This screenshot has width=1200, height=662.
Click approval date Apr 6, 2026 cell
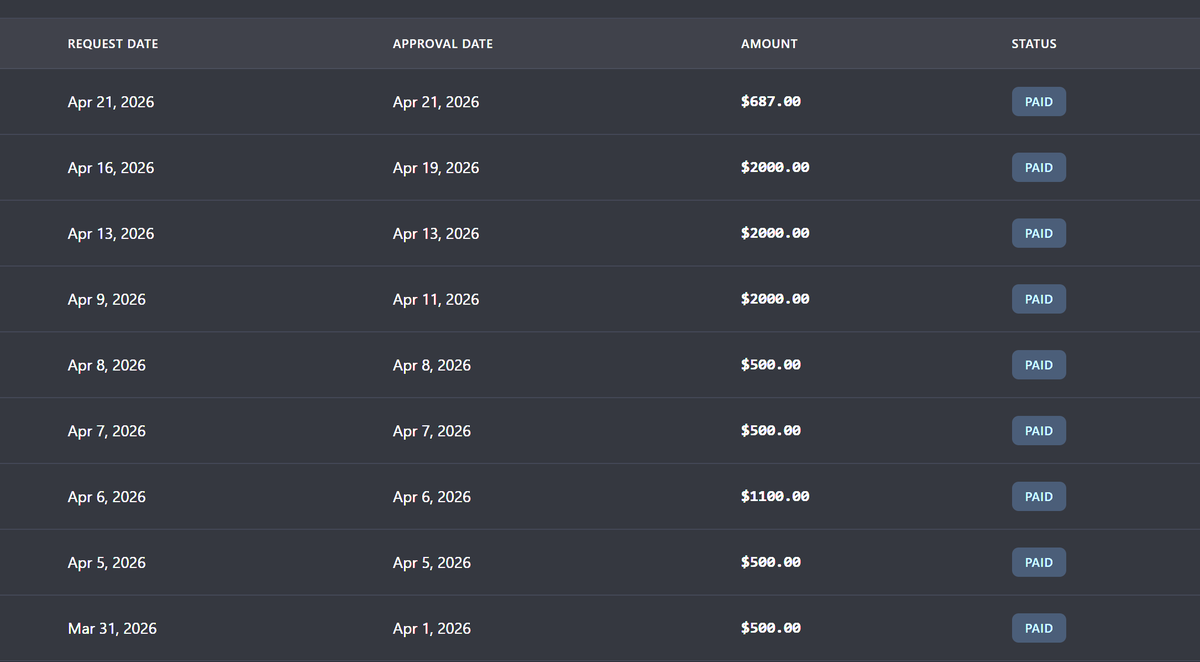(x=432, y=497)
